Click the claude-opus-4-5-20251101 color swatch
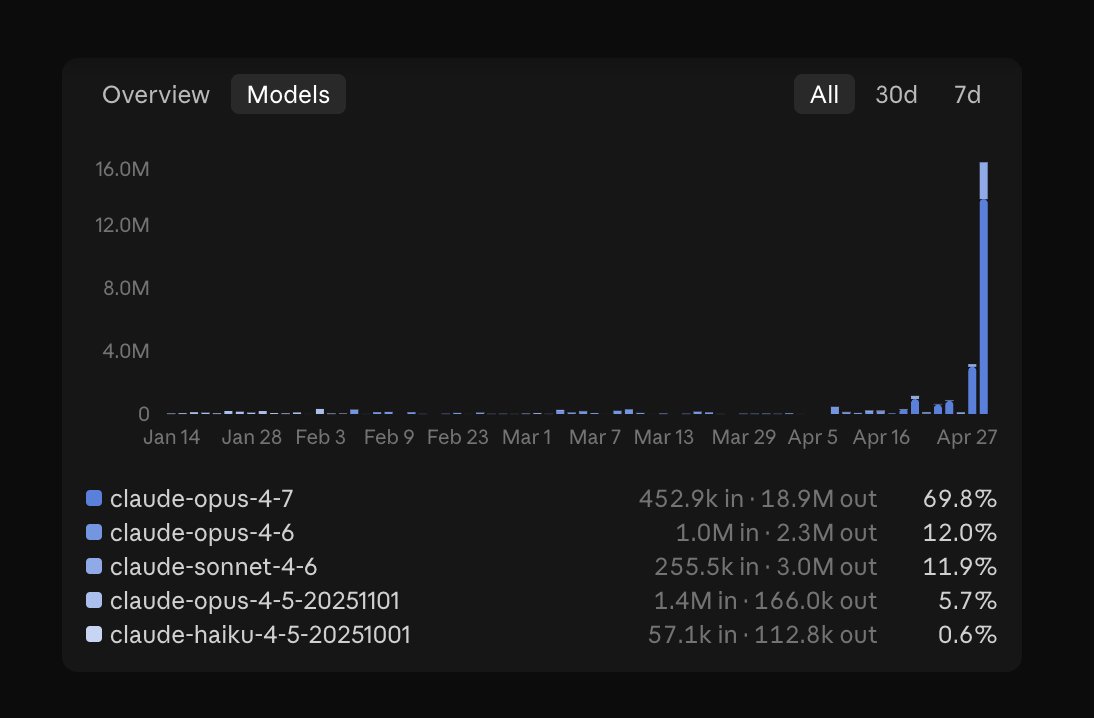Viewport: 1094px width, 718px height. (x=93, y=600)
